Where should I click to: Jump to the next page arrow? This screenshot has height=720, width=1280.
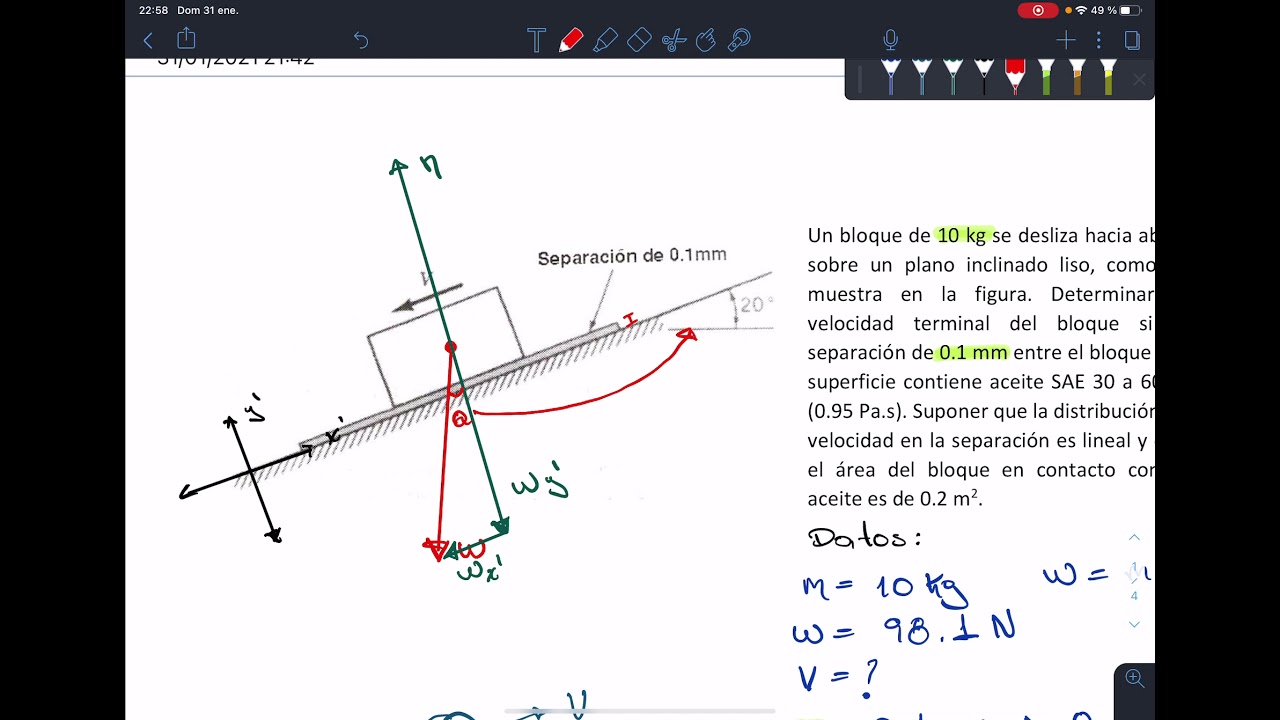[x=1134, y=624]
